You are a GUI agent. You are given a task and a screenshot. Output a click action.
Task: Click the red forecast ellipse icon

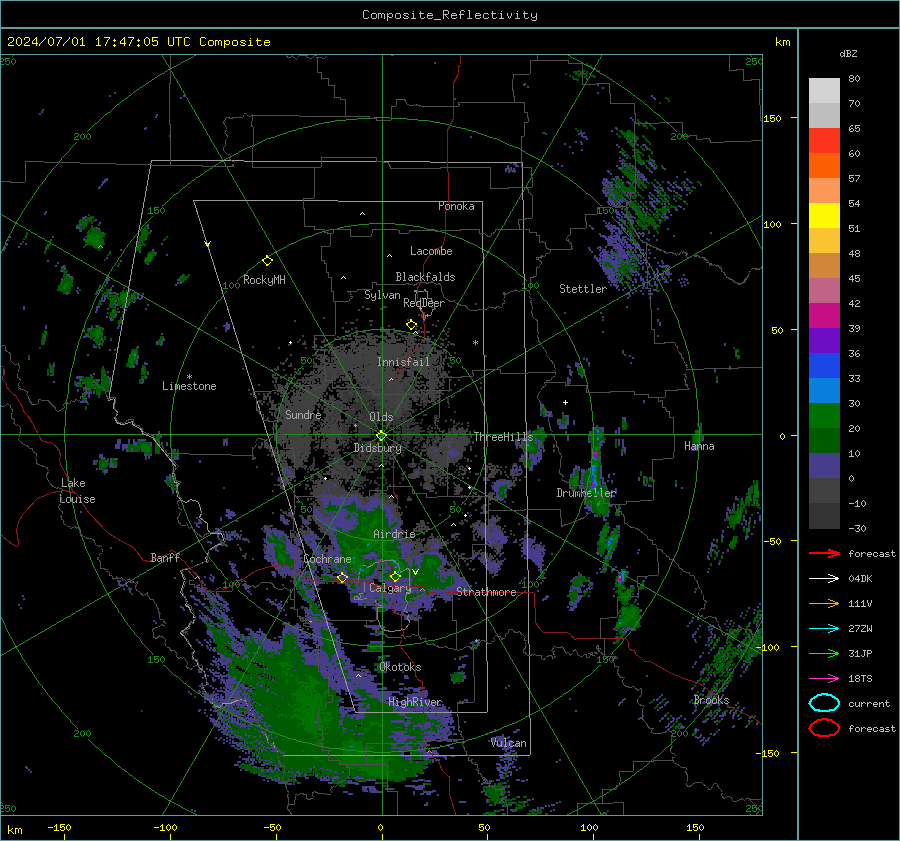[x=824, y=728]
